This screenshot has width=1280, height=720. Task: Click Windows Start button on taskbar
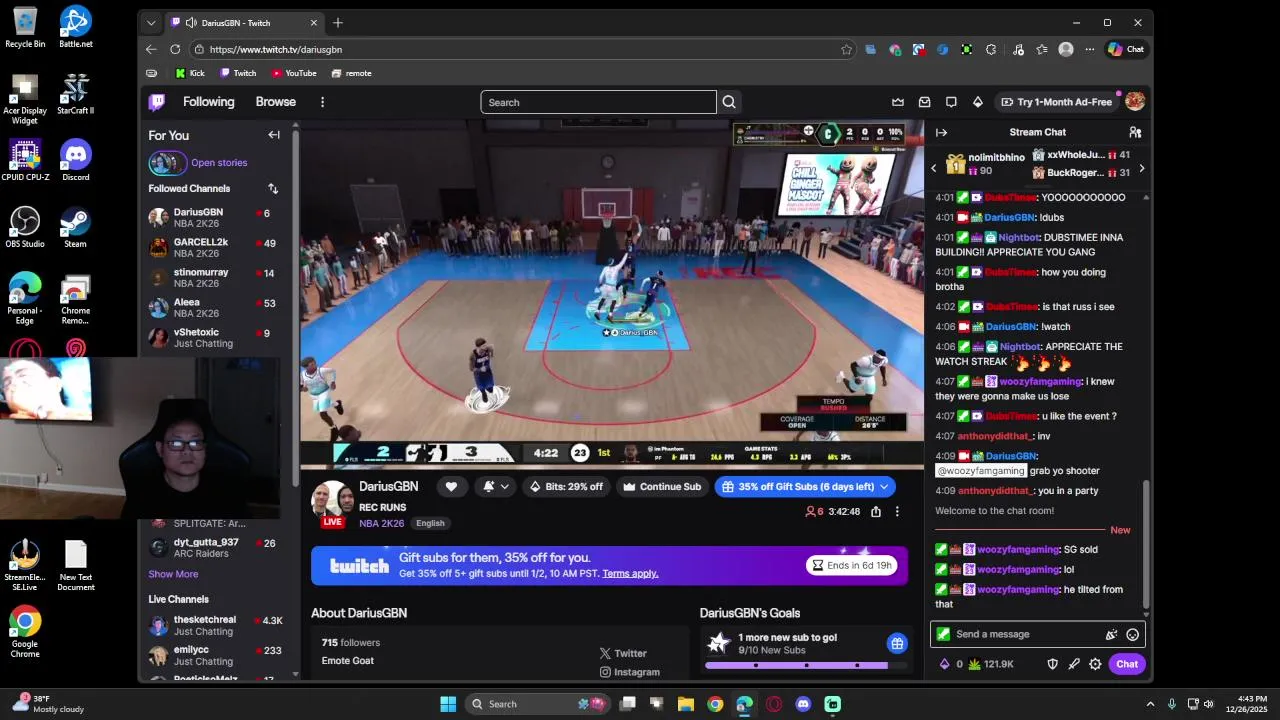(x=448, y=704)
